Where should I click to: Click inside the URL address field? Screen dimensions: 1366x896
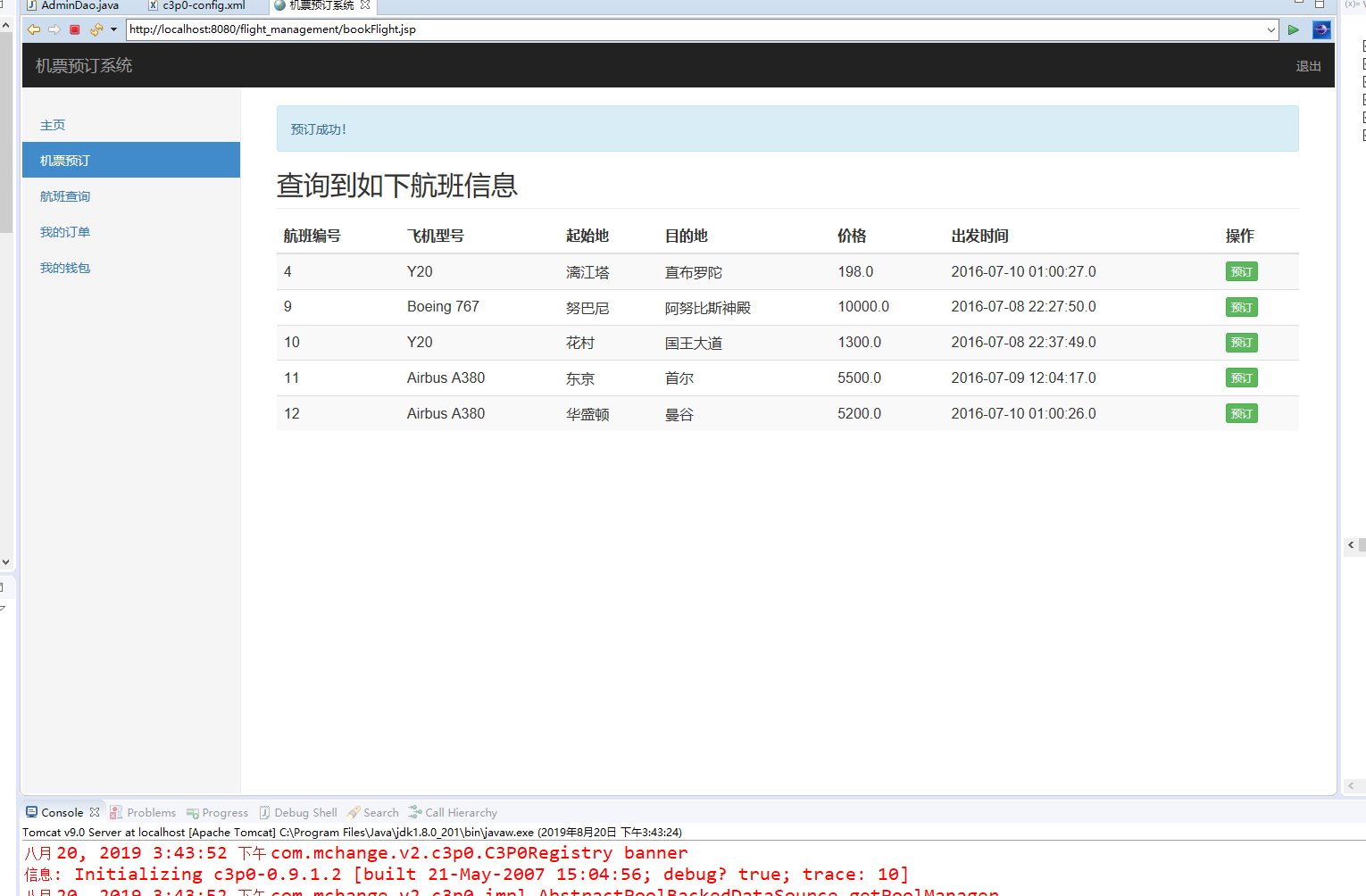tap(625, 29)
